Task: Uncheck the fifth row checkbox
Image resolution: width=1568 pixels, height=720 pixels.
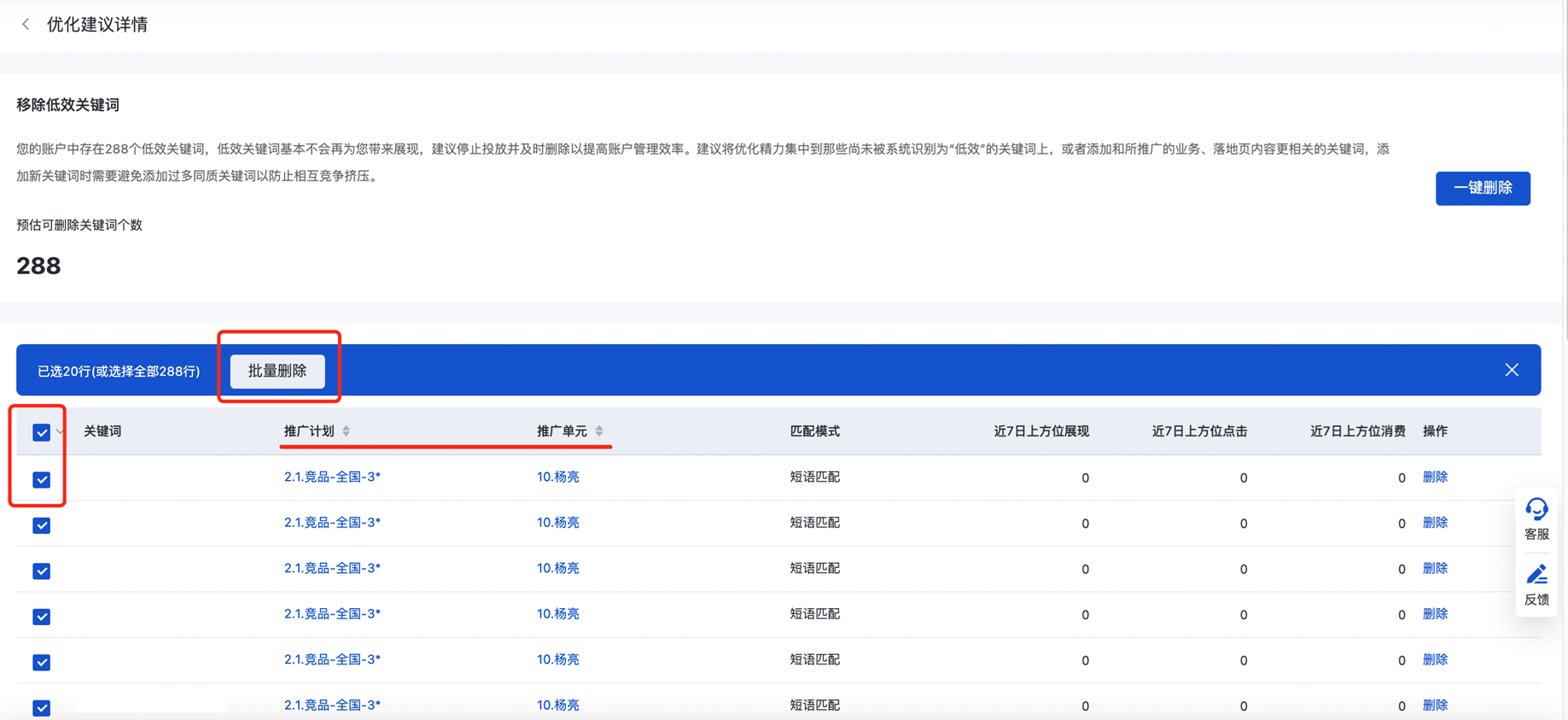Action: 41,662
